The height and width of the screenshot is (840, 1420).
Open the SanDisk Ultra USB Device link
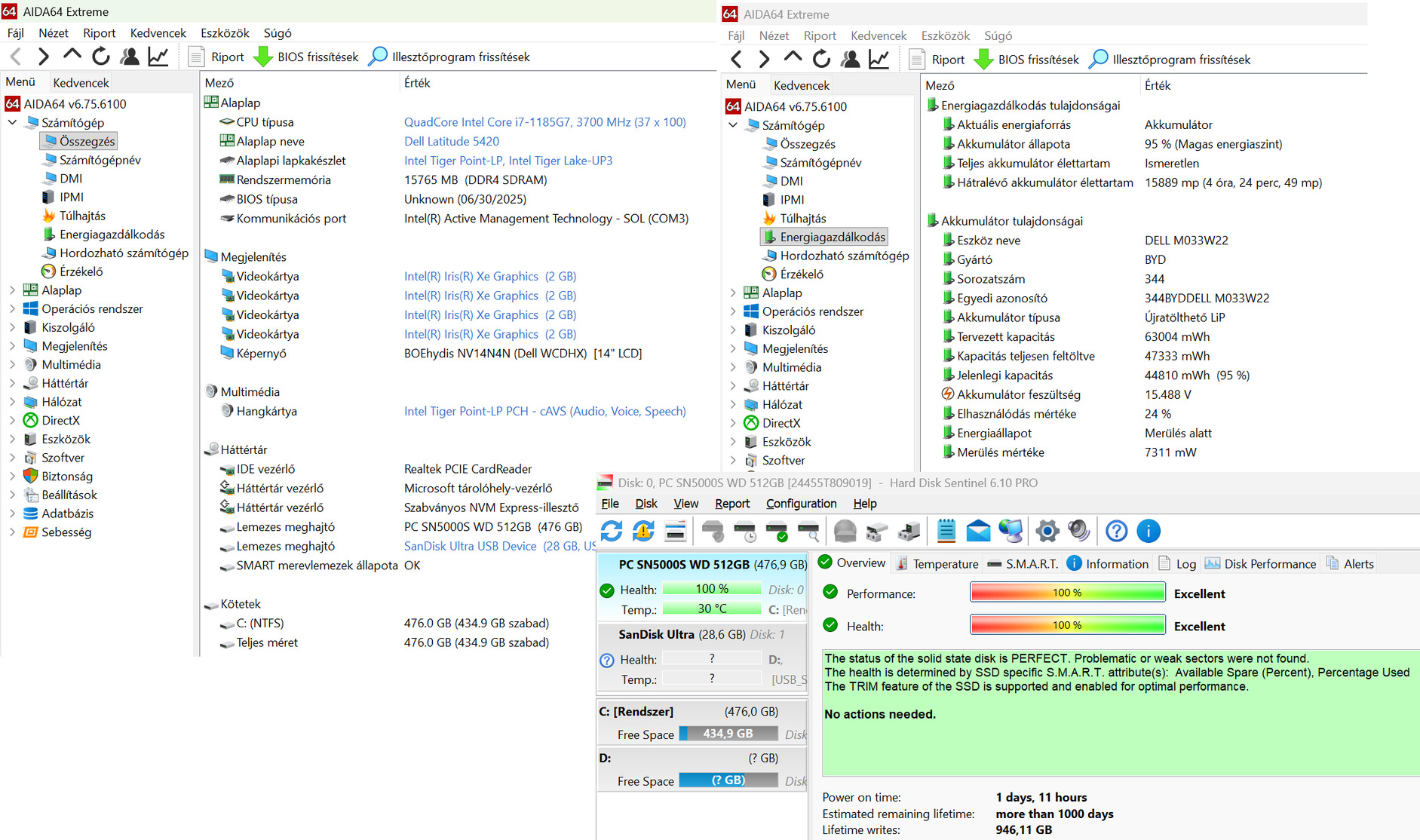click(x=500, y=546)
